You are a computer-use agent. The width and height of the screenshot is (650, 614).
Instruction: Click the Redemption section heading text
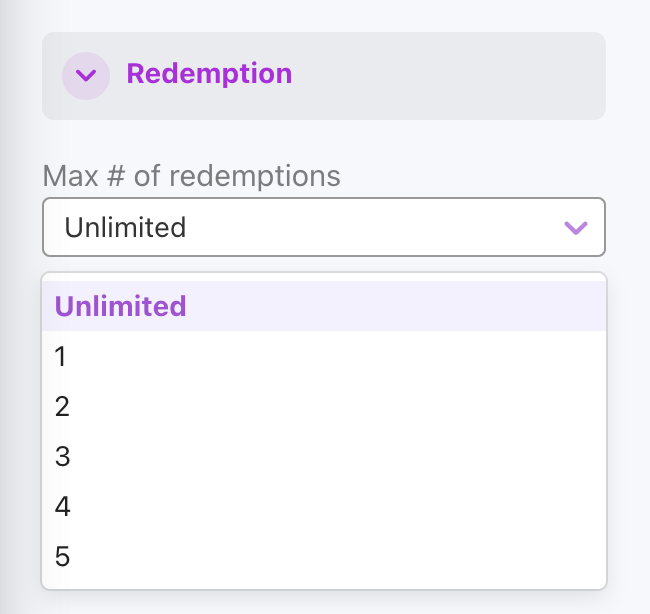coord(209,74)
